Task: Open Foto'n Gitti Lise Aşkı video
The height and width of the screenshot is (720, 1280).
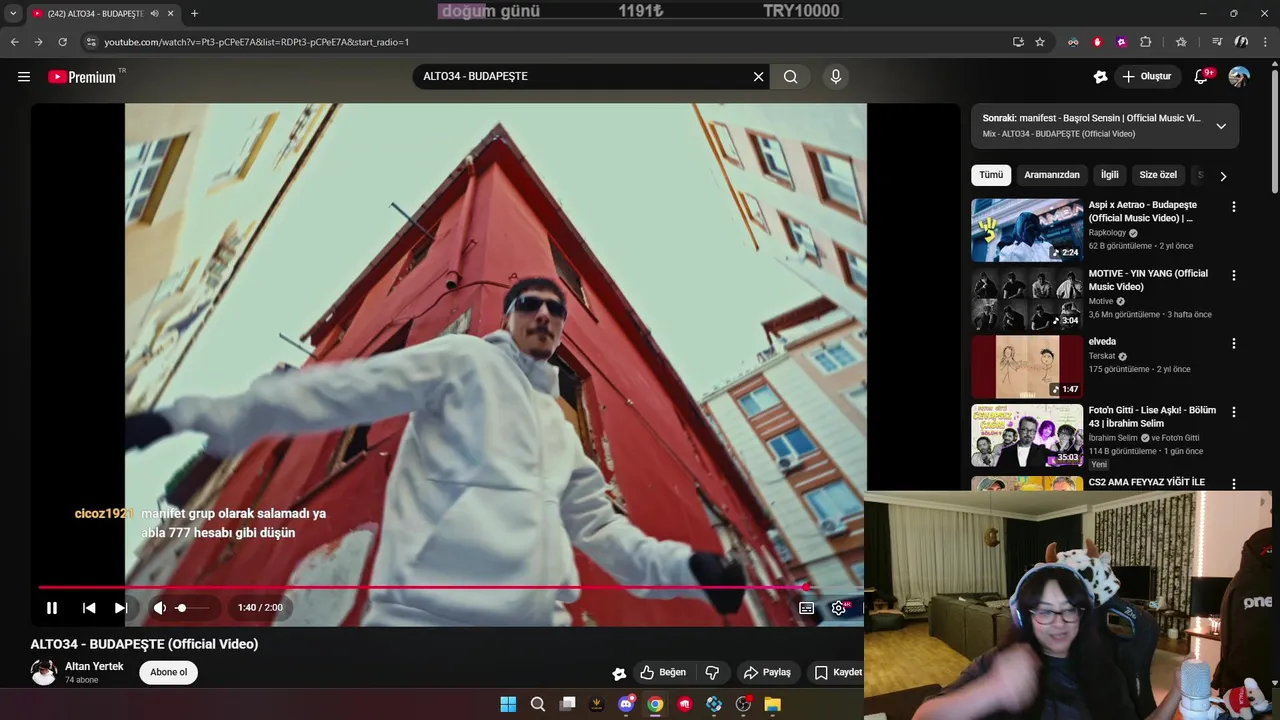Action: click(1027, 435)
